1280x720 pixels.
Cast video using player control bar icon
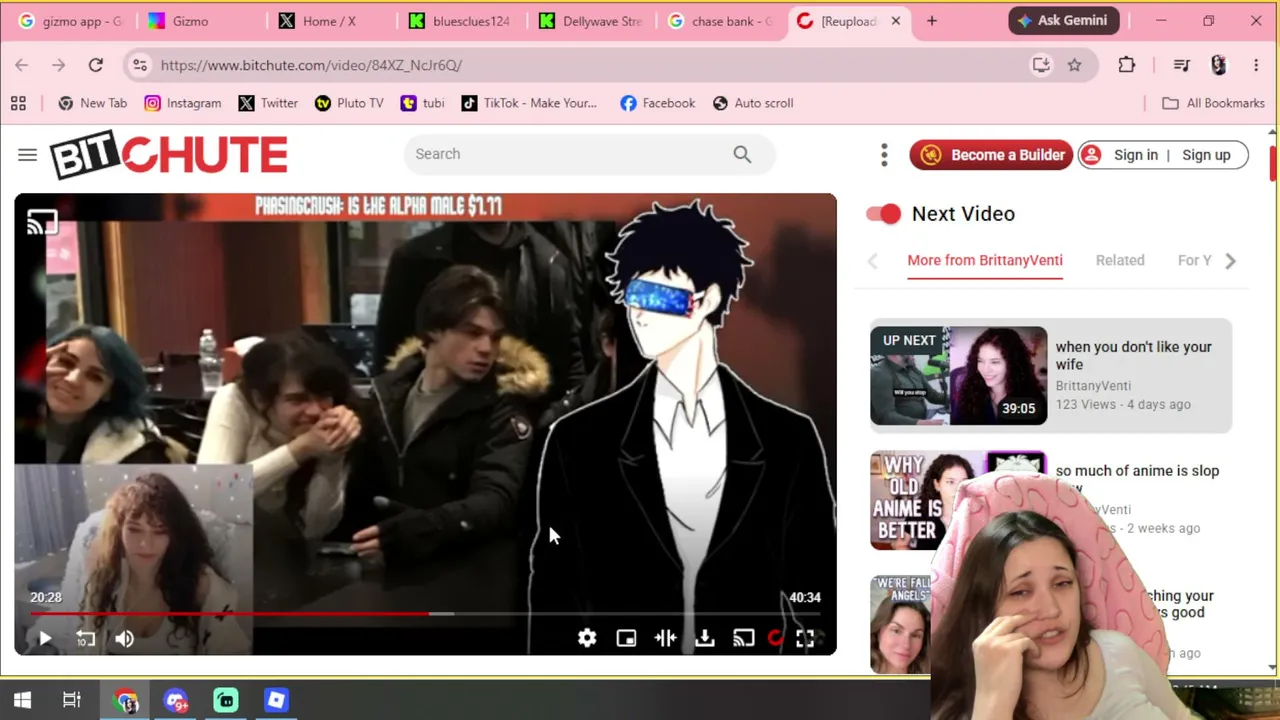click(743, 638)
